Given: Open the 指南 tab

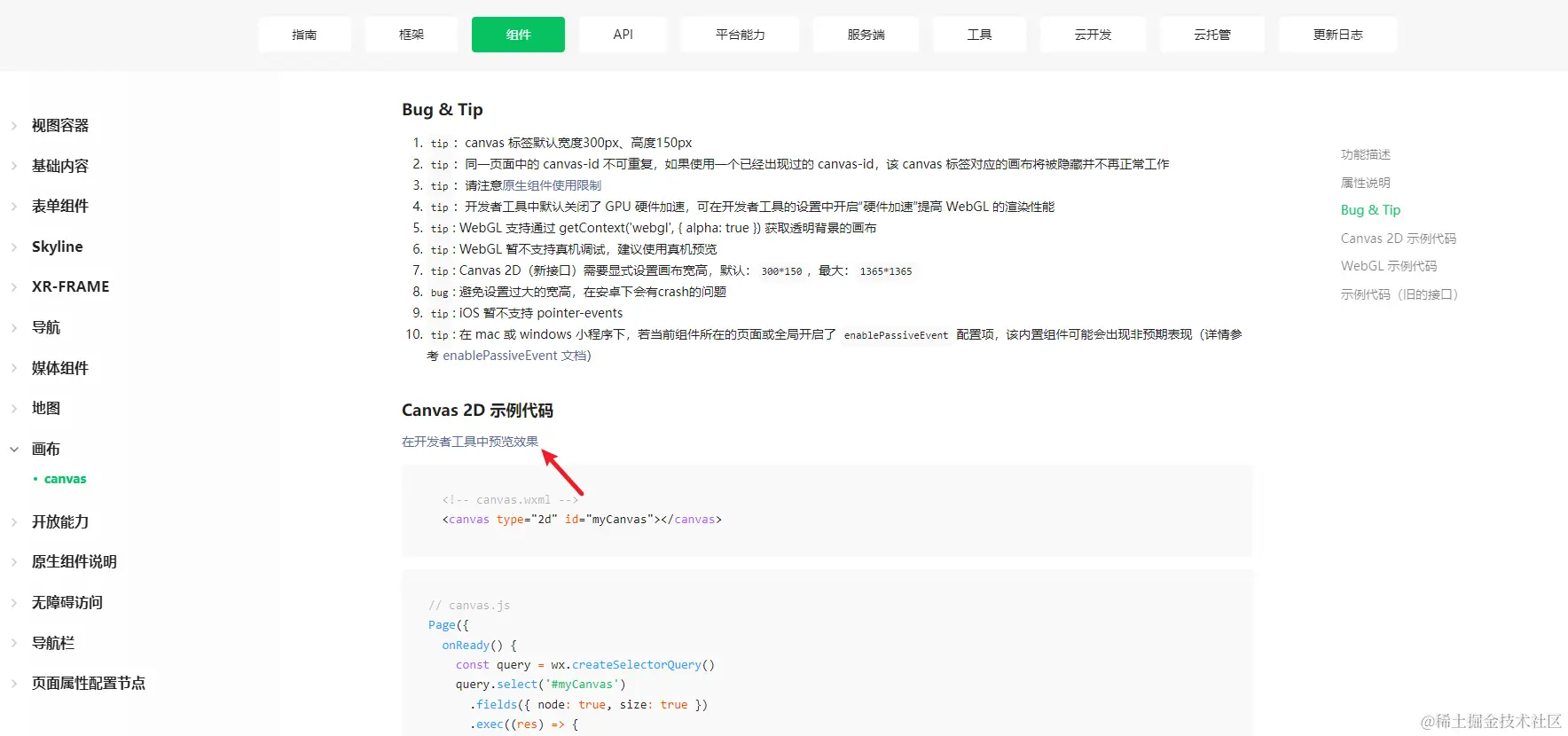Looking at the screenshot, I should click(x=304, y=35).
